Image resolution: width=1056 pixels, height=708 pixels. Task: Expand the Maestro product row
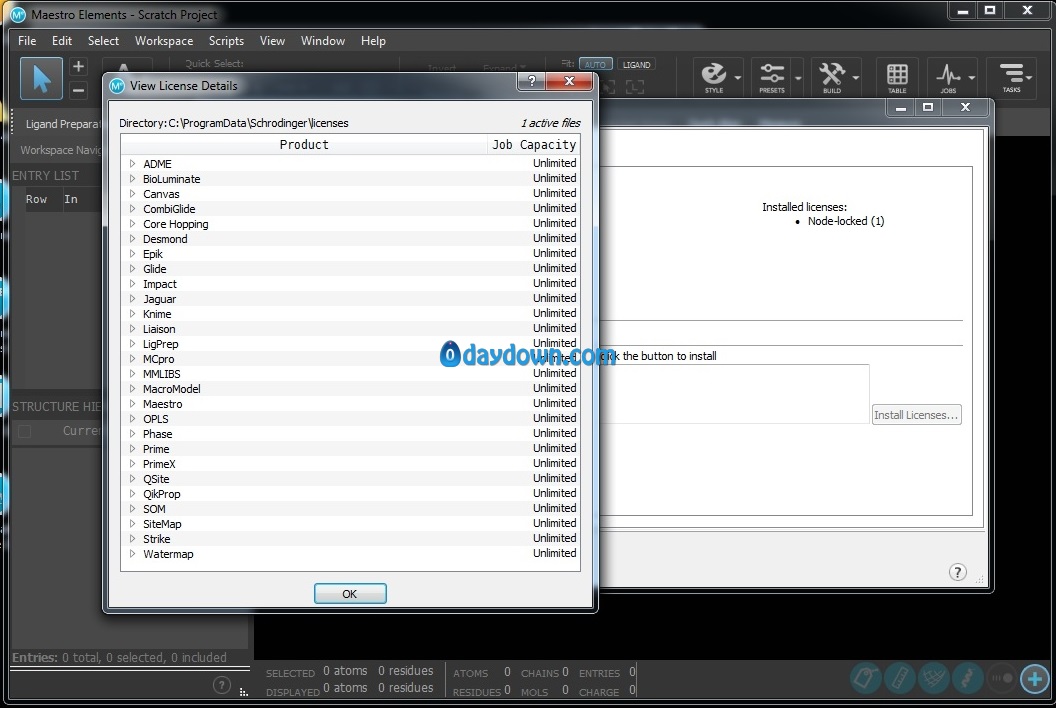(x=132, y=404)
